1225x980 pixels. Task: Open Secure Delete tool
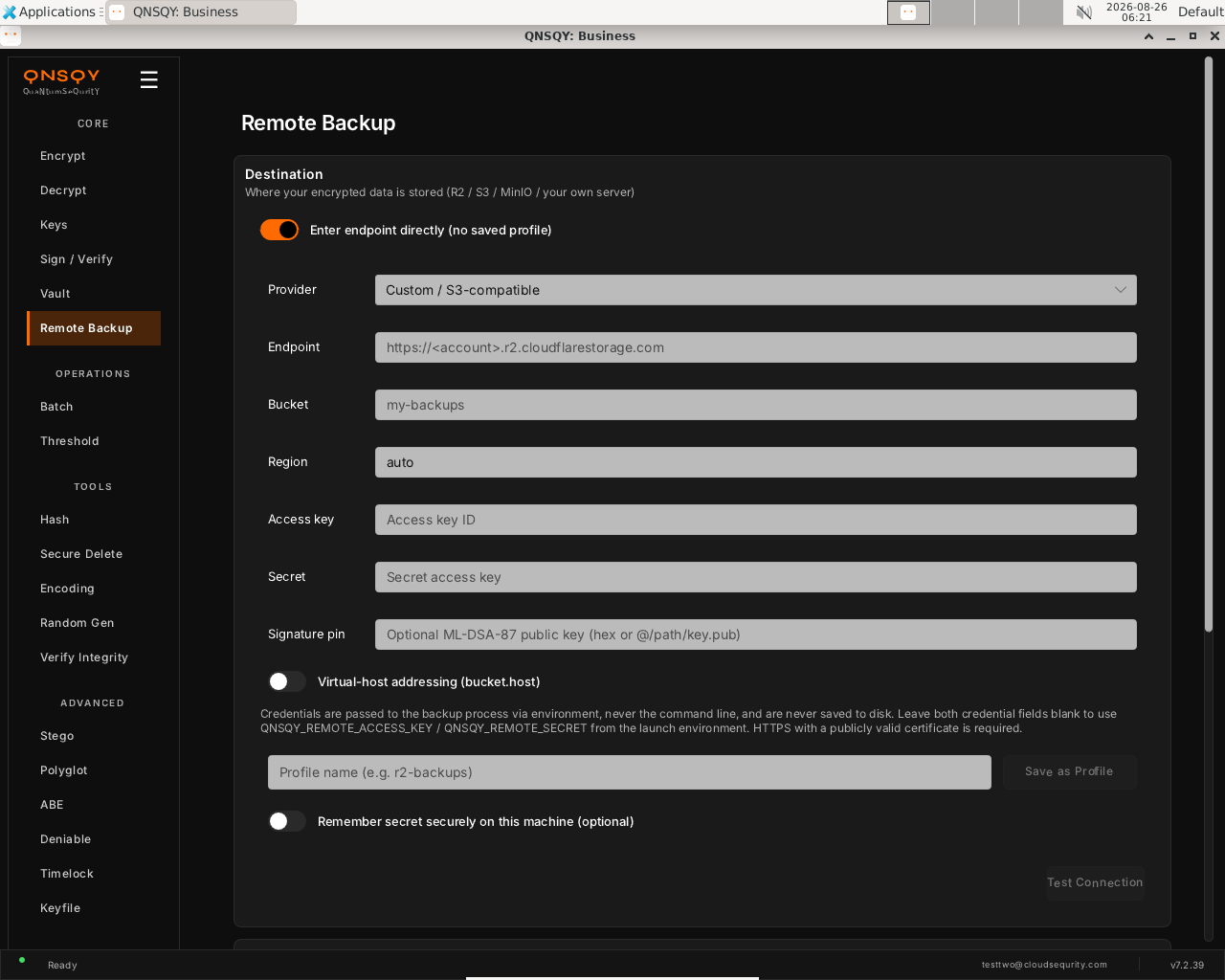(x=94, y=554)
